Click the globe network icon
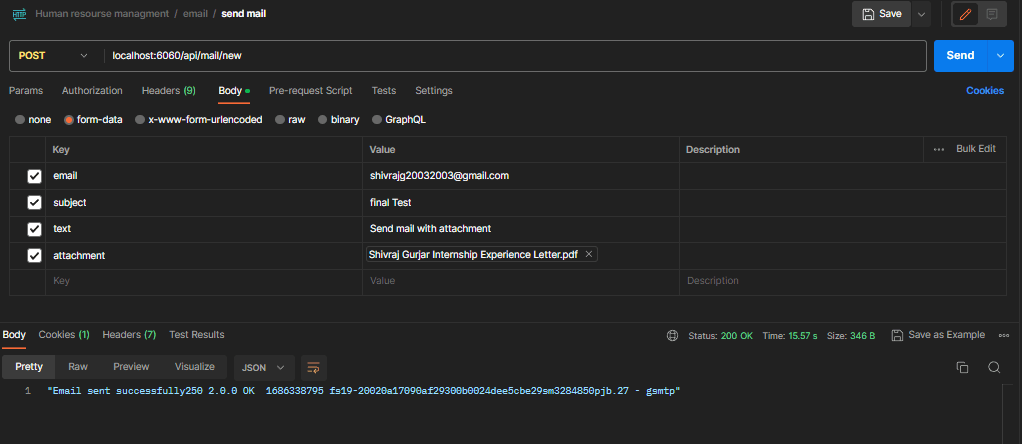 672,335
